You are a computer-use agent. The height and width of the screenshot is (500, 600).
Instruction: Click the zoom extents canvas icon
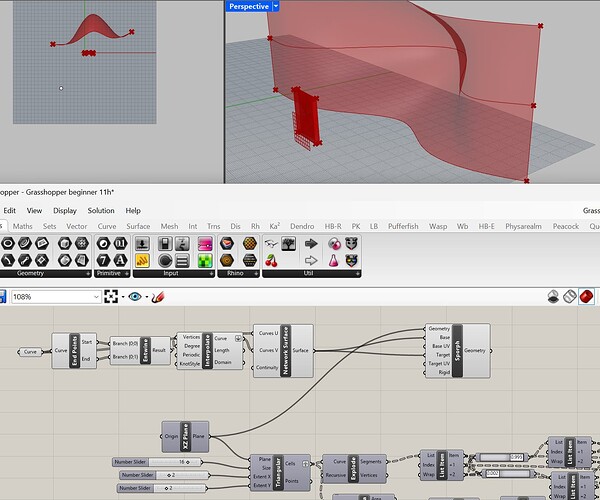tap(111, 296)
